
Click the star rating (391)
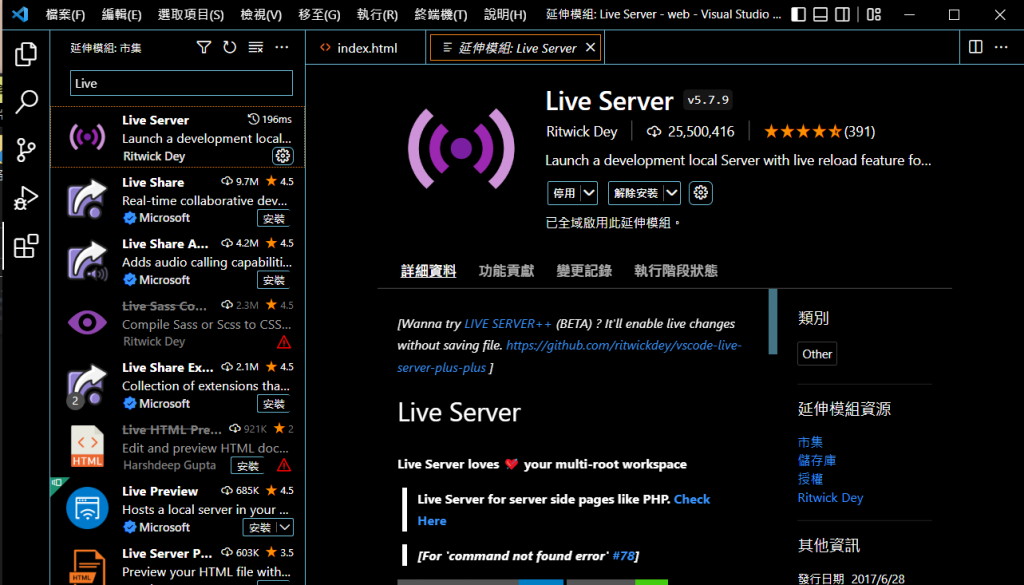(819, 131)
